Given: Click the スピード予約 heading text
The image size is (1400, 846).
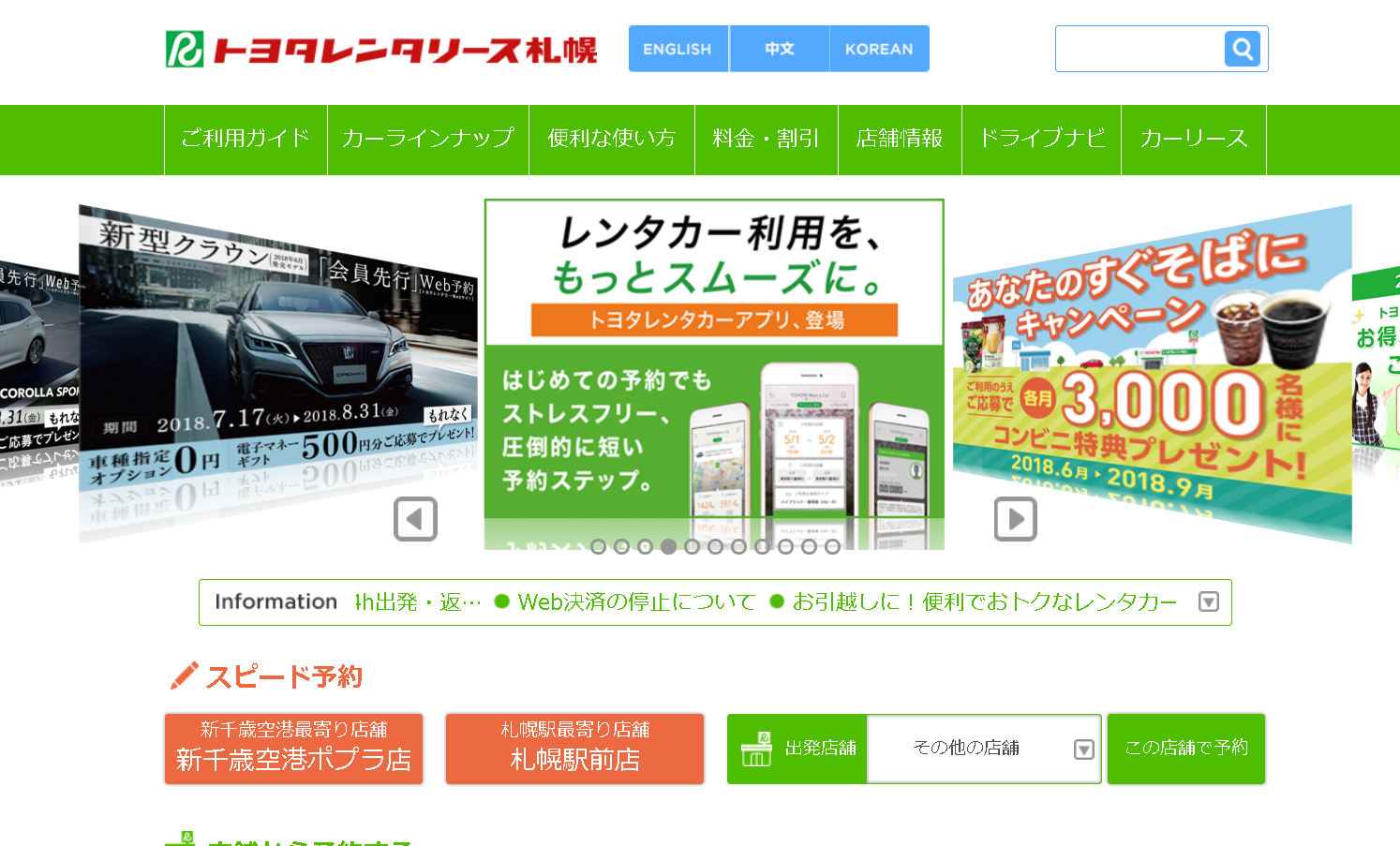Looking at the screenshot, I should pos(284,676).
